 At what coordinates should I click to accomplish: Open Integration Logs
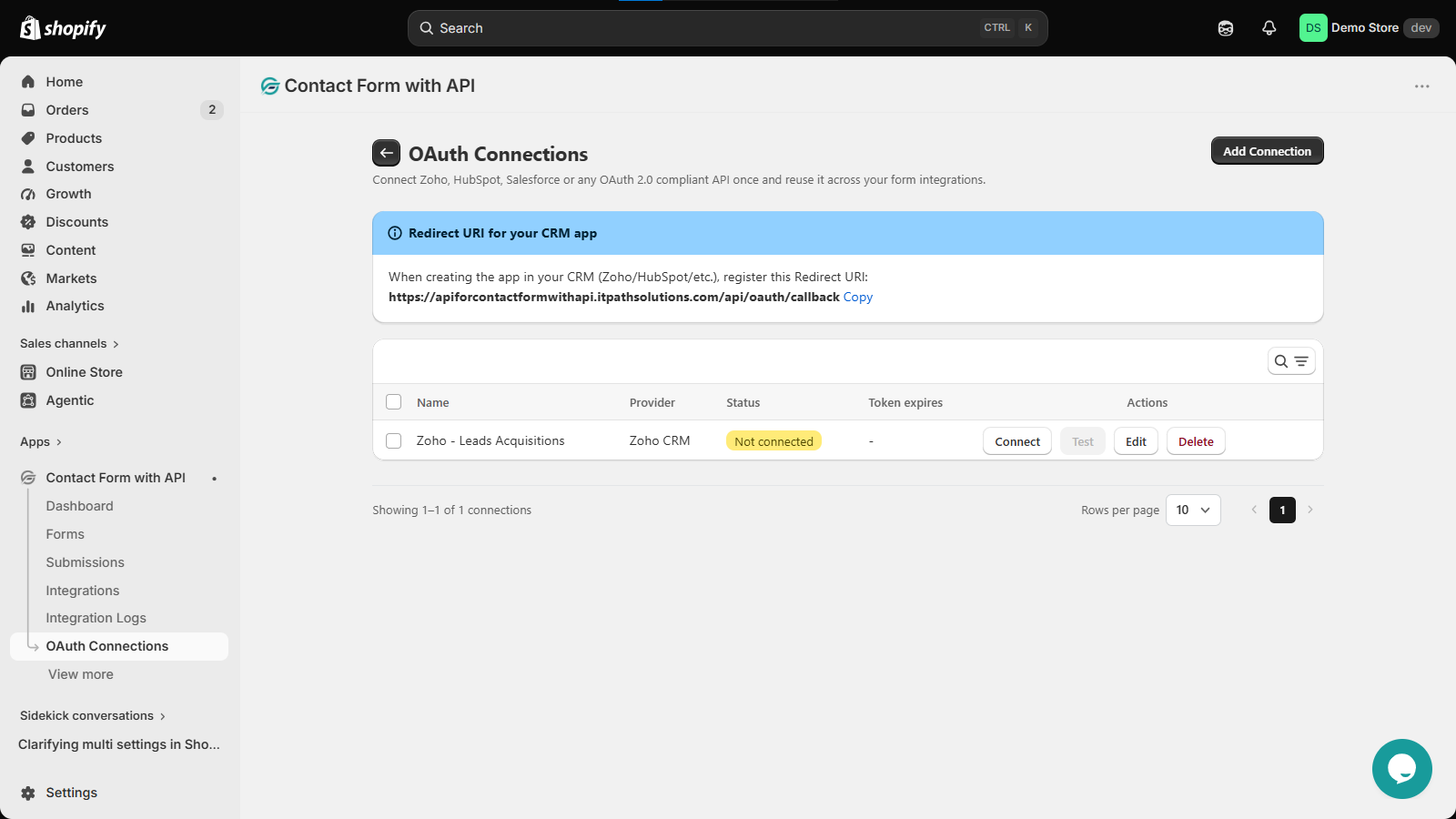click(96, 618)
